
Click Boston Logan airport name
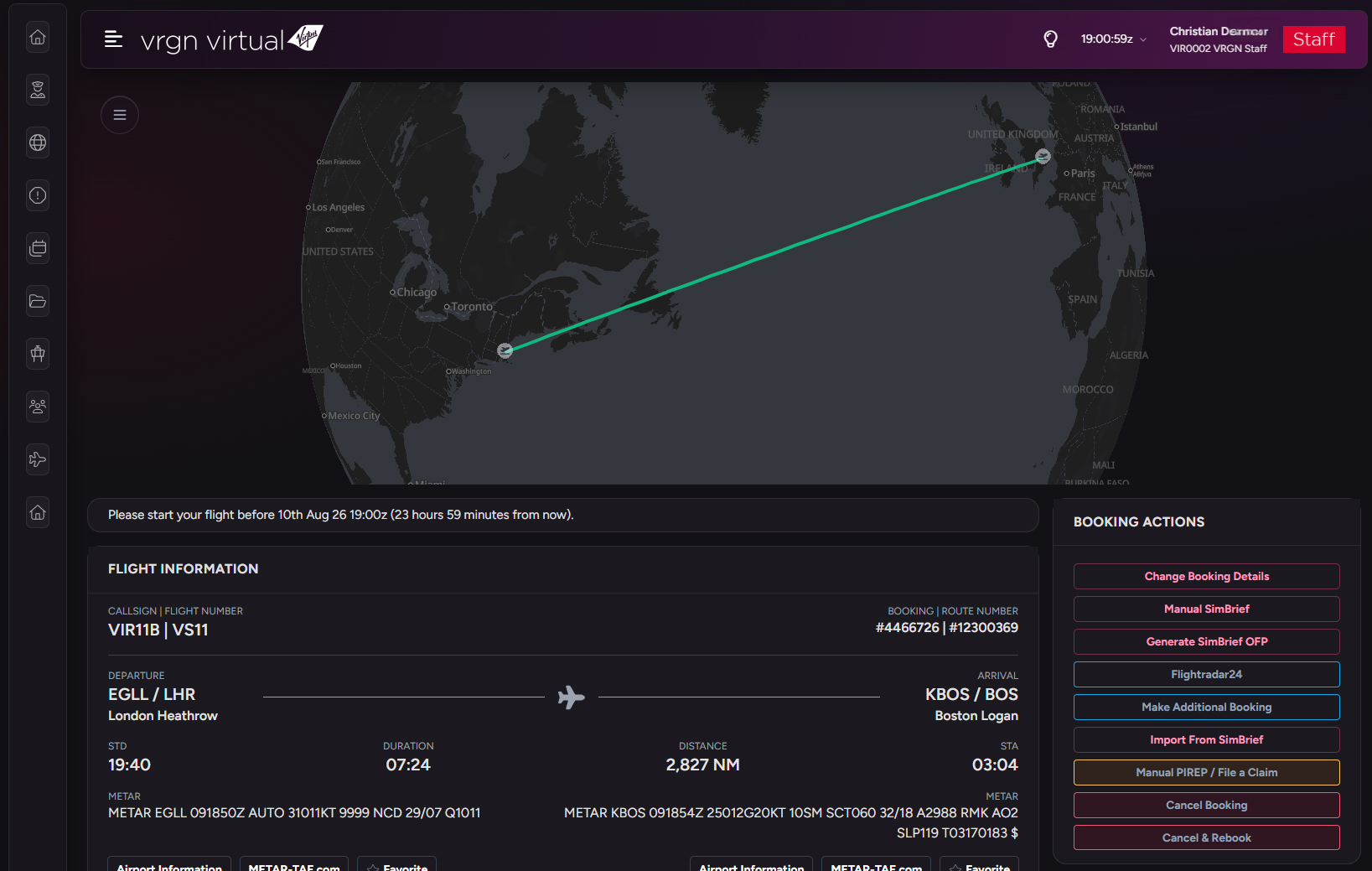point(976,715)
